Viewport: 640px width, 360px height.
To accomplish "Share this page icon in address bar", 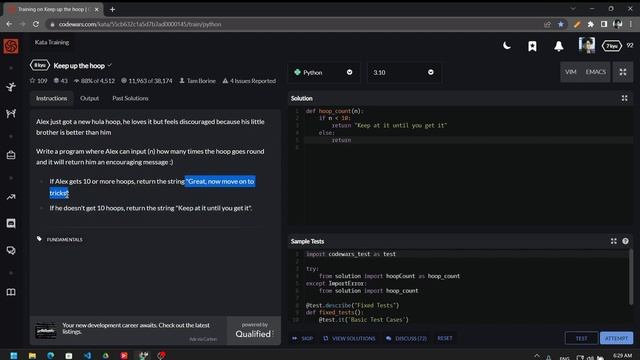I will point(547,24).
